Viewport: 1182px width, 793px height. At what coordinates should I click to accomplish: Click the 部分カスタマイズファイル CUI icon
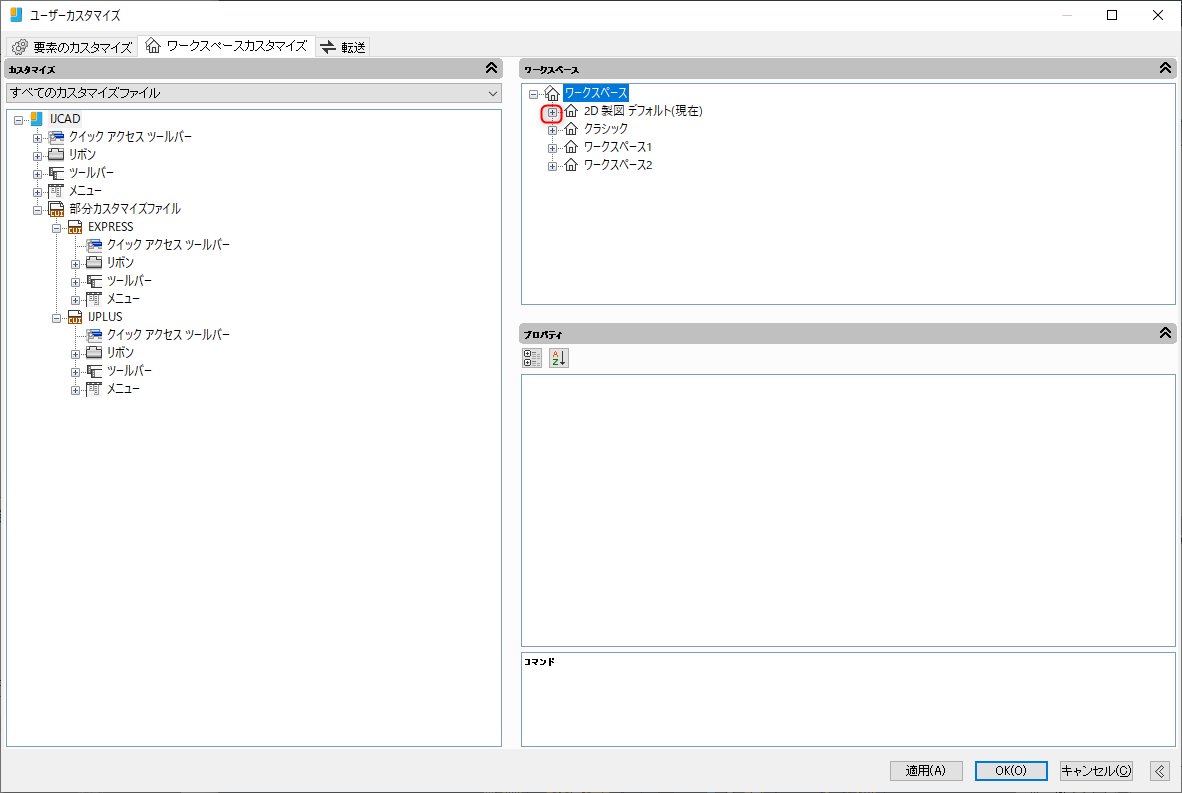(x=56, y=209)
